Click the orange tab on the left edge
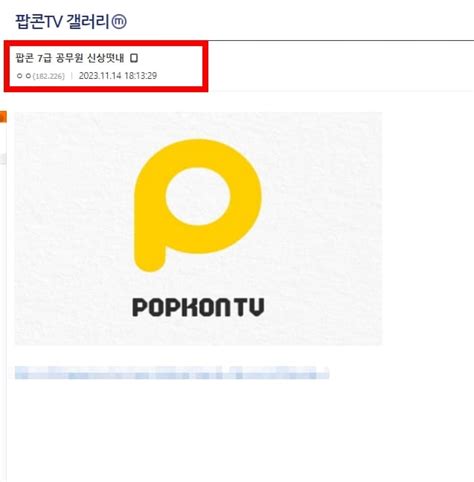This screenshot has height=482, width=474. pyautogui.click(x=3, y=117)
